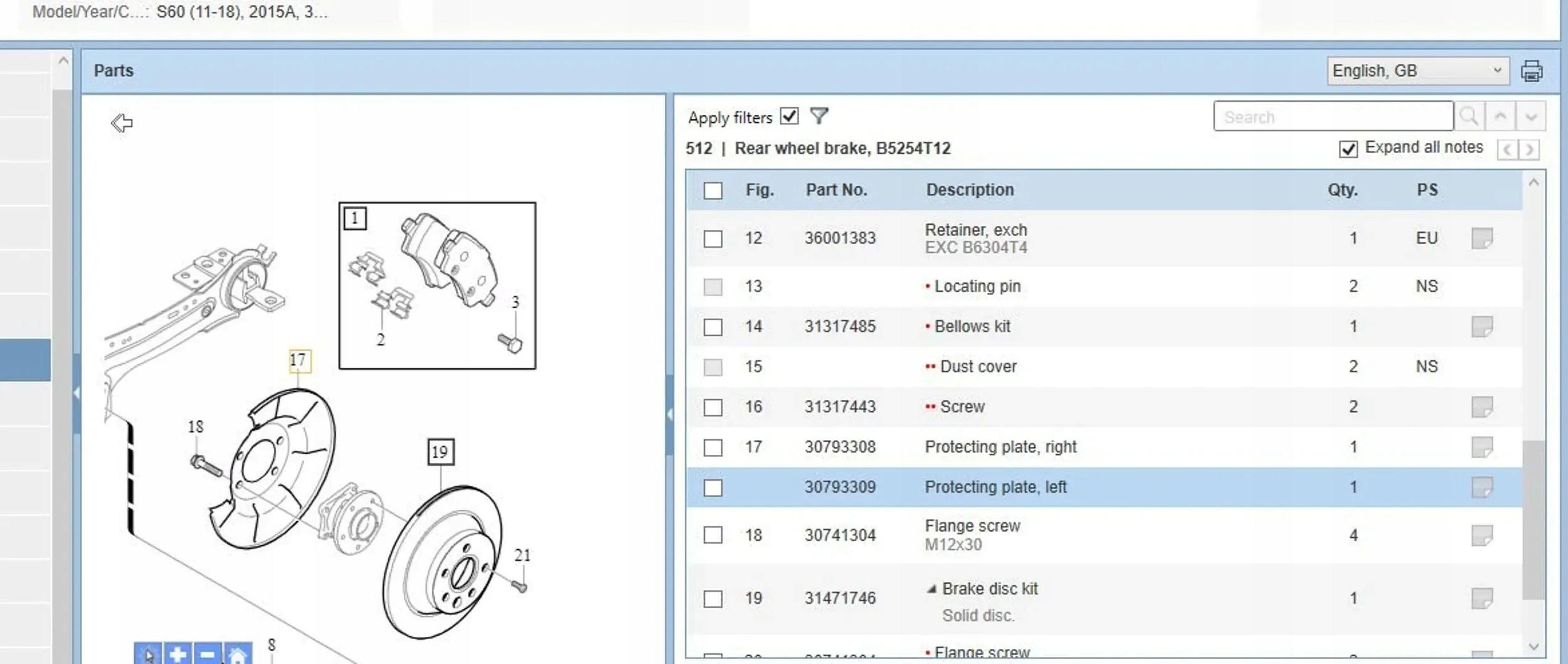Click callout 3 bolt in the inset
This screenshot has height=664, width=1568.
click(516, 303)
